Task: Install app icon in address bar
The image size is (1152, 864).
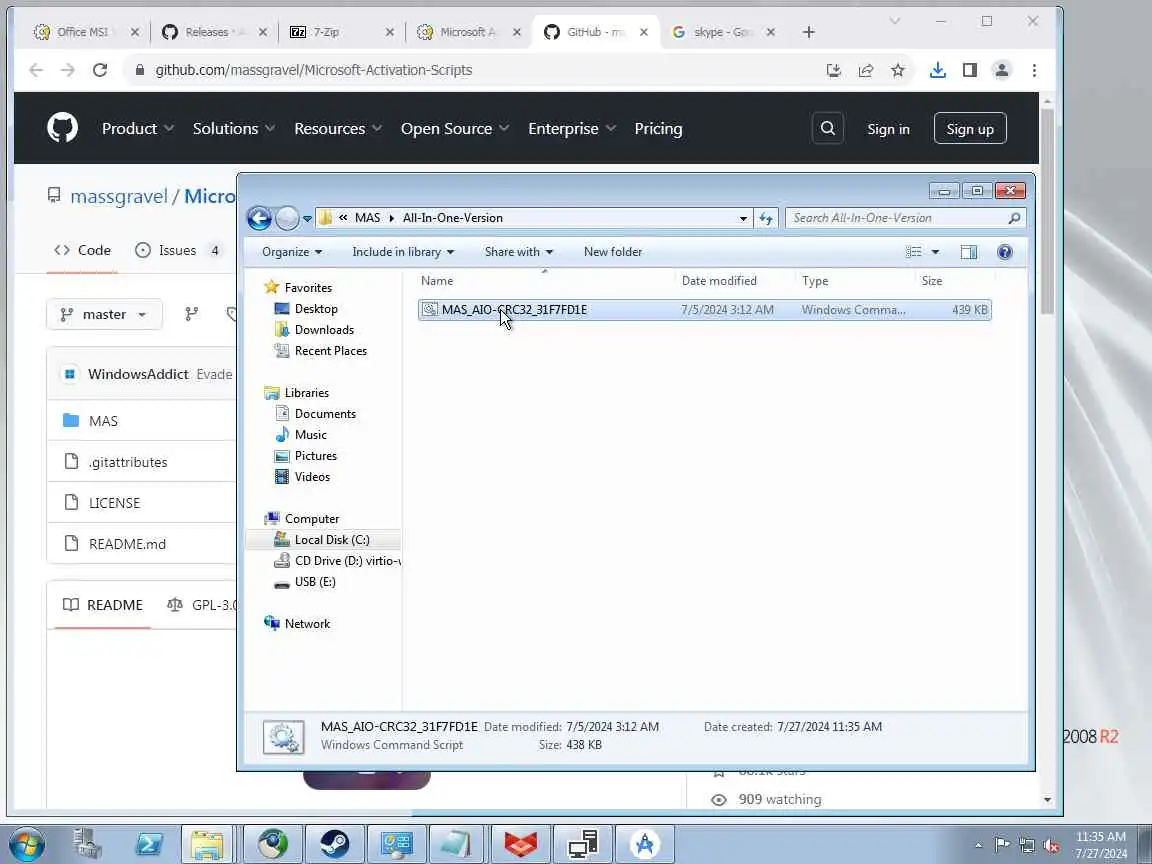Action: tap(833, 70)
